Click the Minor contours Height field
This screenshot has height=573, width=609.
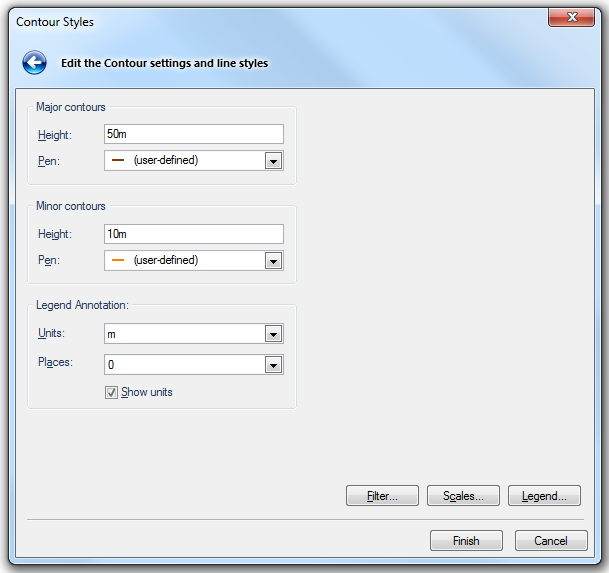193,234
